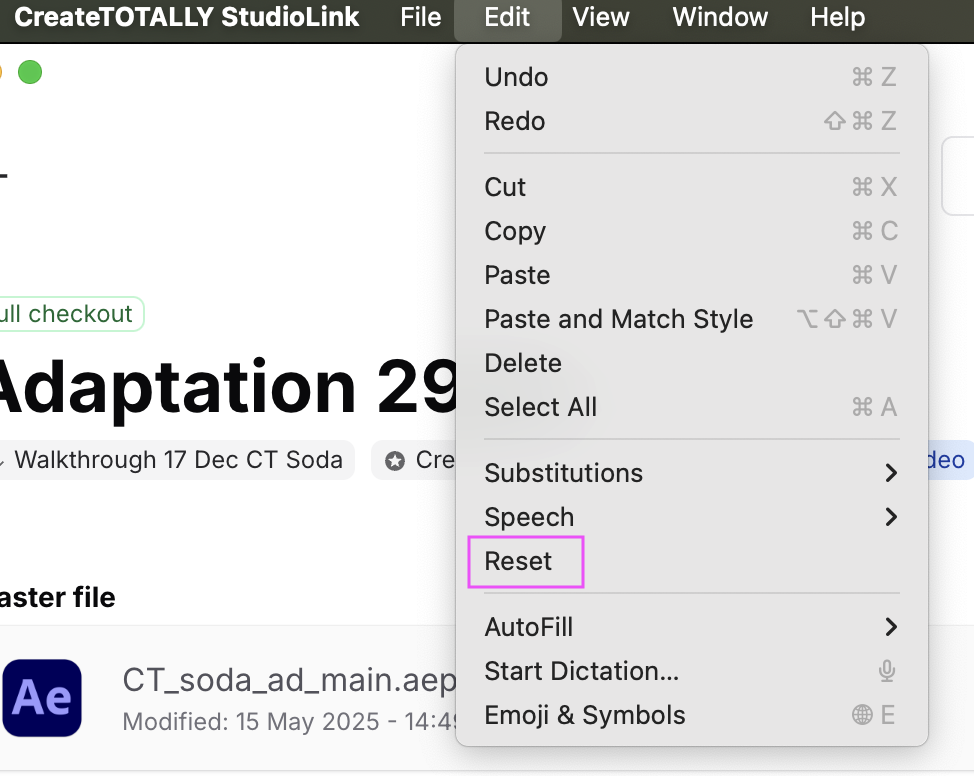The height and width of the screenshot is (776, 974).
Task: Choose Redo from the Edit menu
Action: [691, 121]
